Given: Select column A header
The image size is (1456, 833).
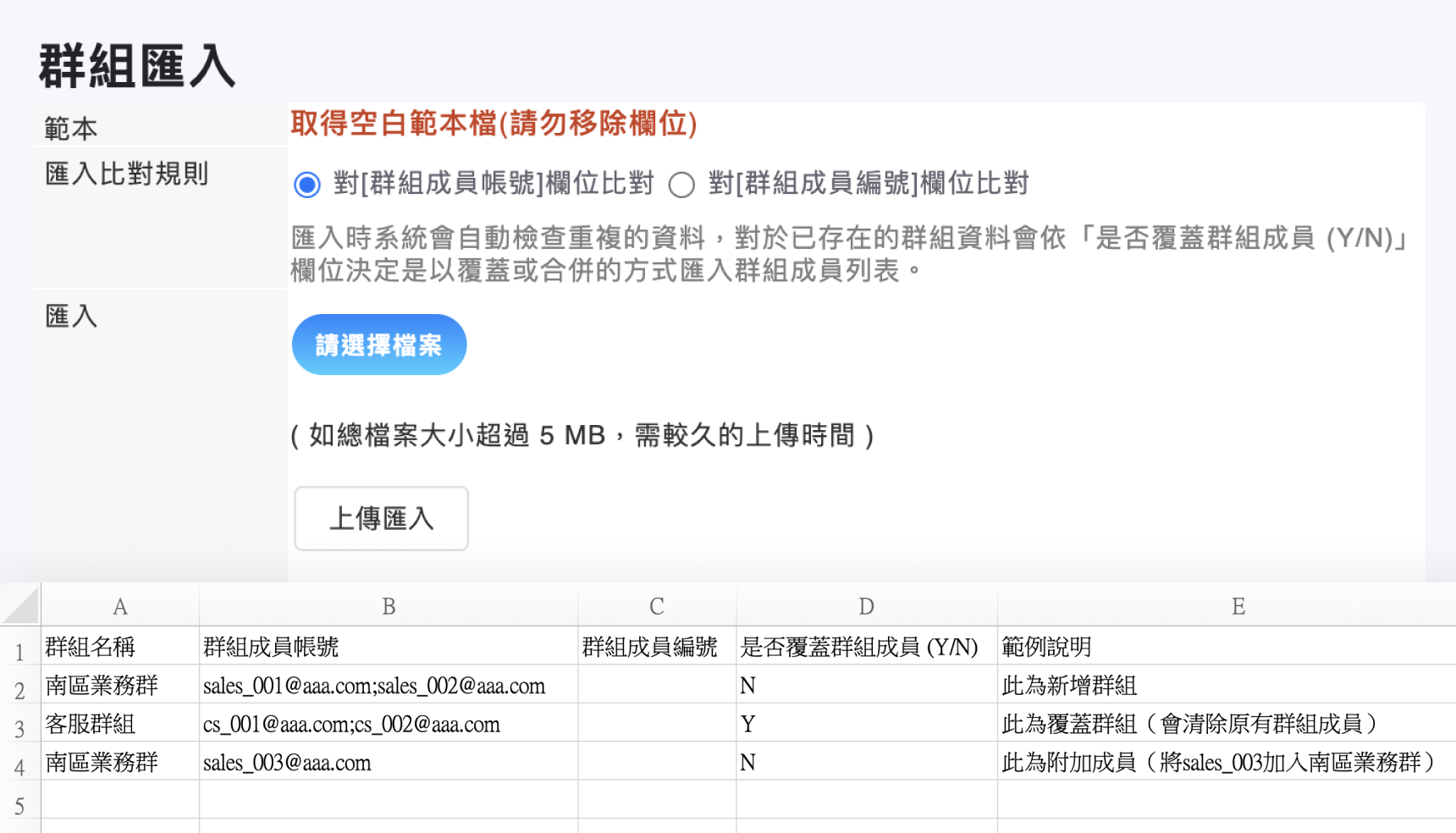Looking at the screenshot, I should pyautogui.click(x=120, y=606).
